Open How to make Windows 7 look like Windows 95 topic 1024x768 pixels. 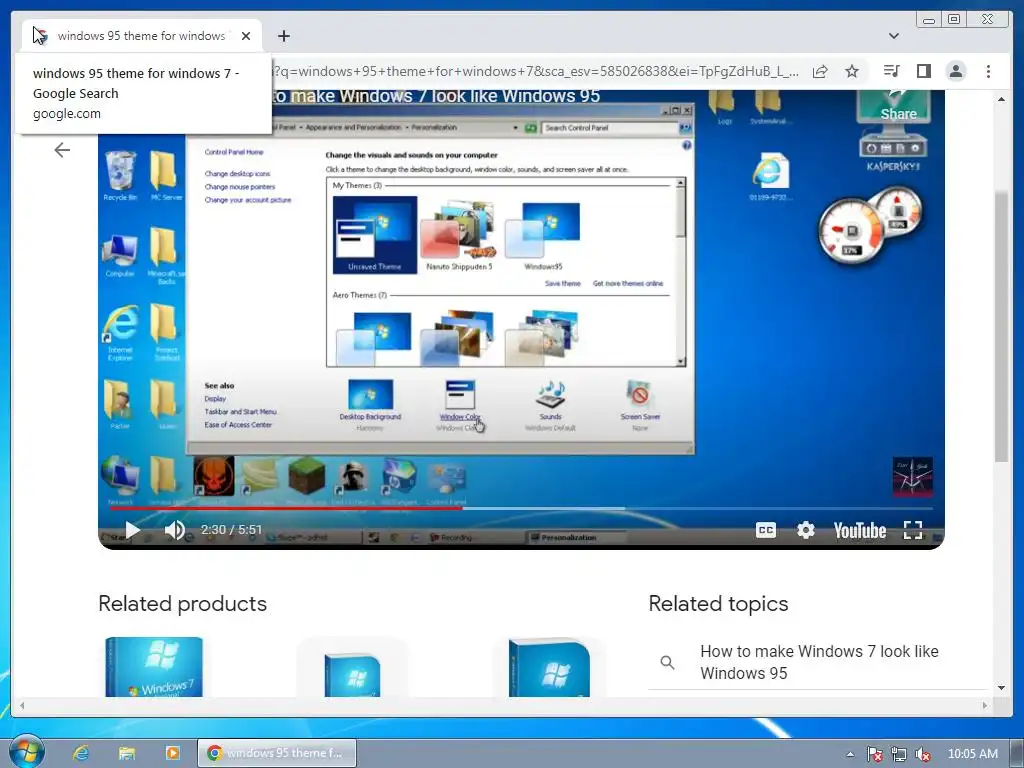pyautogui.click(x=819, y=662)
